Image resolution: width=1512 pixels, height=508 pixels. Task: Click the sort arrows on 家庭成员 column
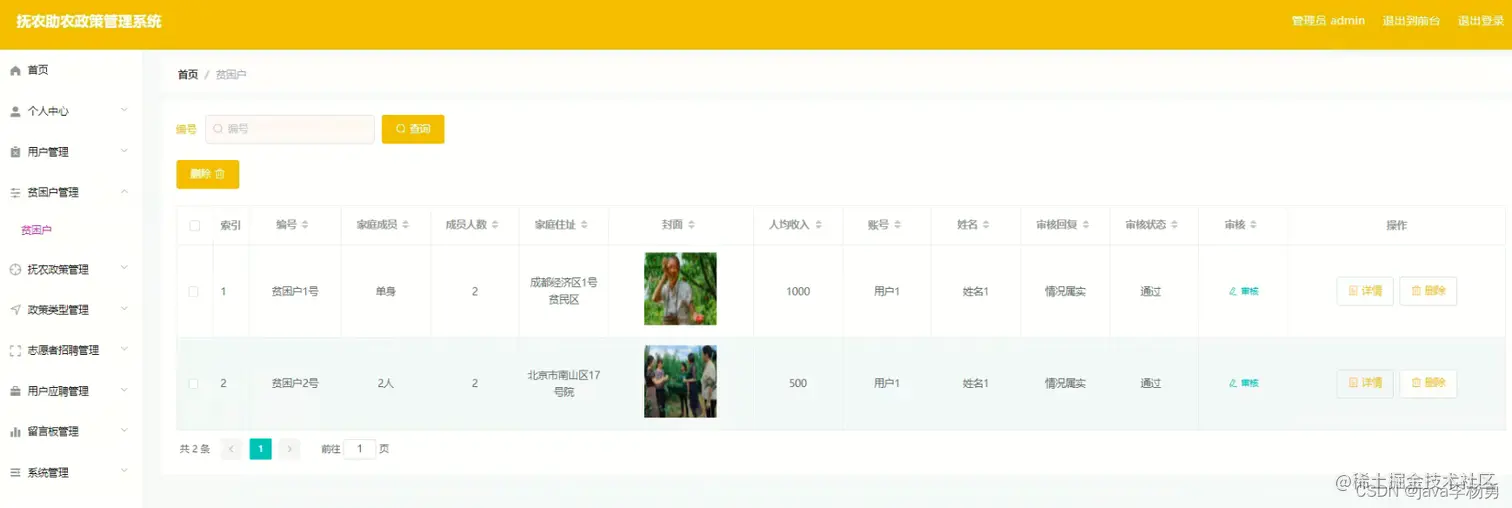click(406, 225)
